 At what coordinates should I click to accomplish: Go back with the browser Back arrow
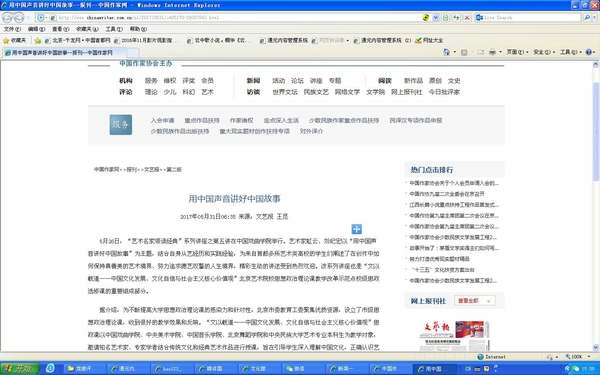[x=7, y=18]
